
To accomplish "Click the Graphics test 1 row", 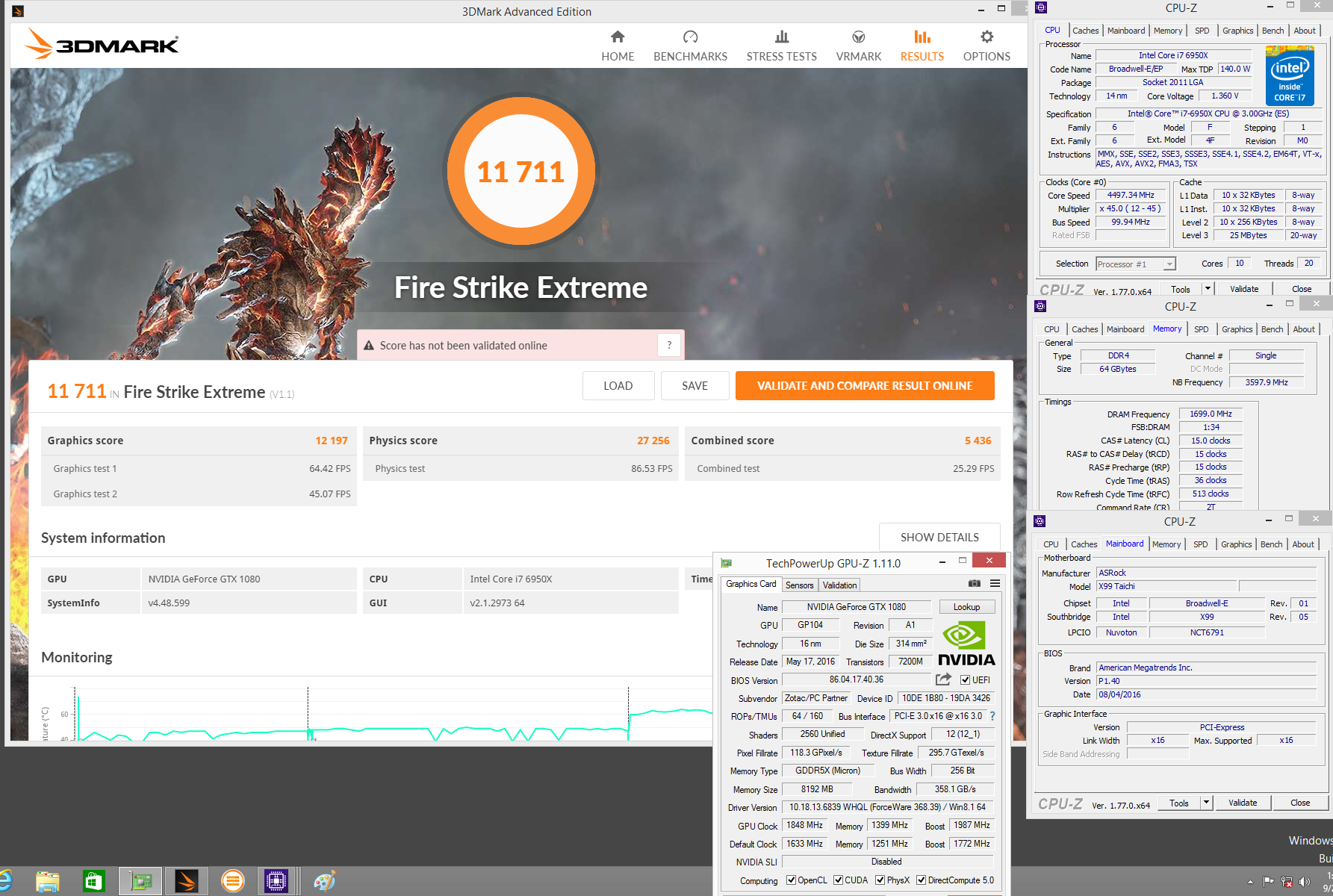I will [199, 468].
